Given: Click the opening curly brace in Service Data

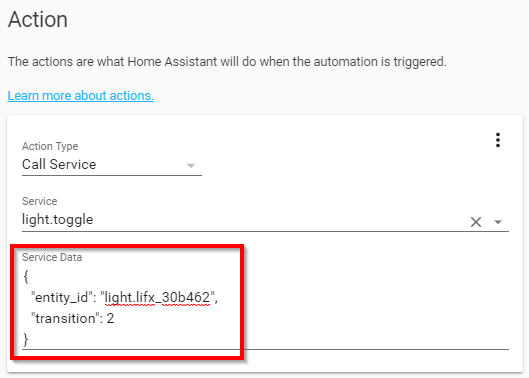Looking at the screenshot, I should coord(26,276).
